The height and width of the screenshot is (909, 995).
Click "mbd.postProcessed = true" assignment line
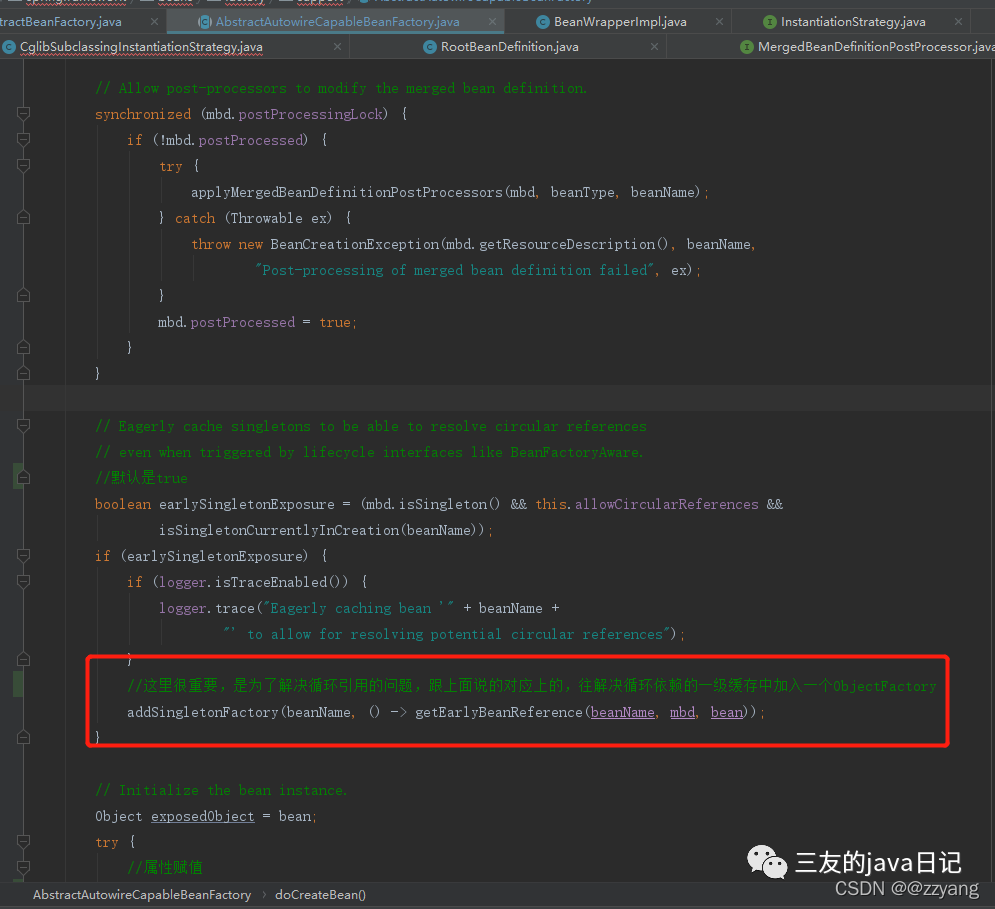257,322
